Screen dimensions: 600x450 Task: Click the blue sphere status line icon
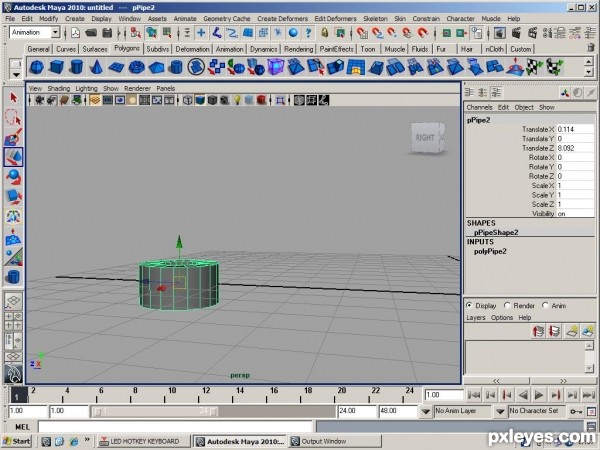293,33
